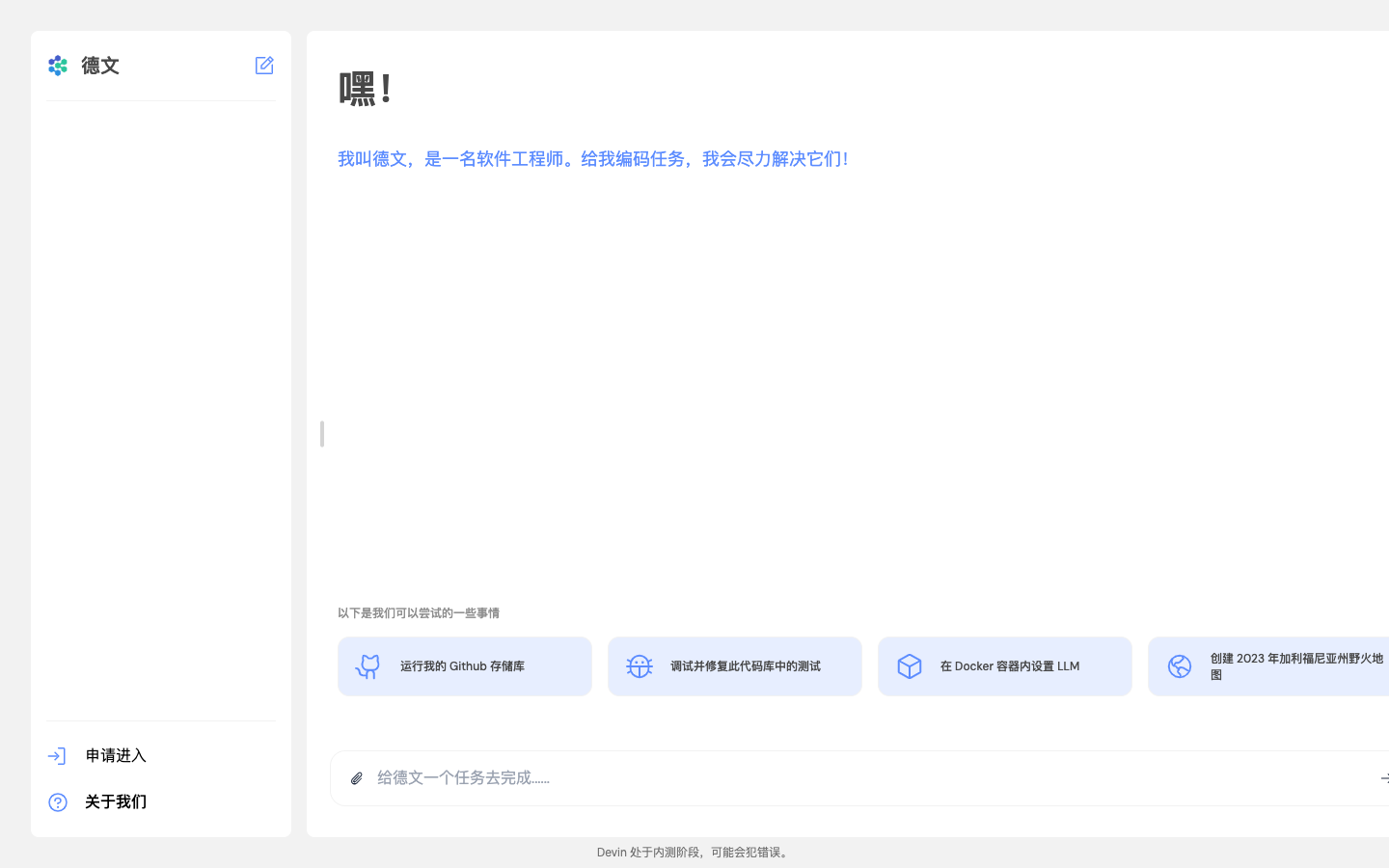1389x868 pixels.
Task: Click the sidebar resize handle between panels
Action: (320, 434)
